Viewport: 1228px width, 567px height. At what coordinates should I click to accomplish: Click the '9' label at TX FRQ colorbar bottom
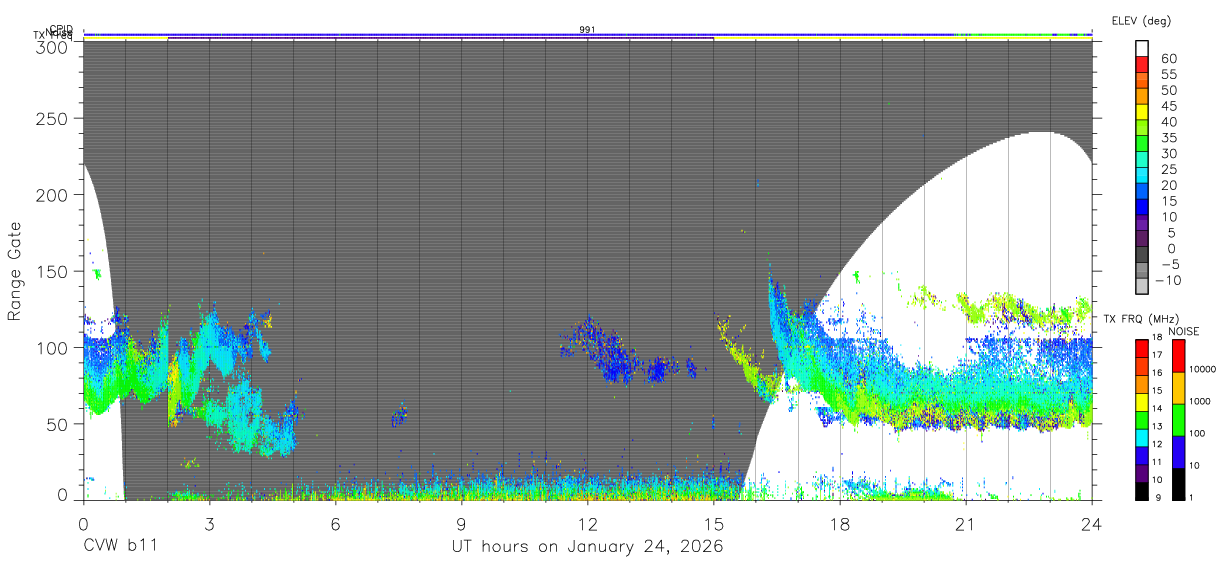coord(1159,497)
